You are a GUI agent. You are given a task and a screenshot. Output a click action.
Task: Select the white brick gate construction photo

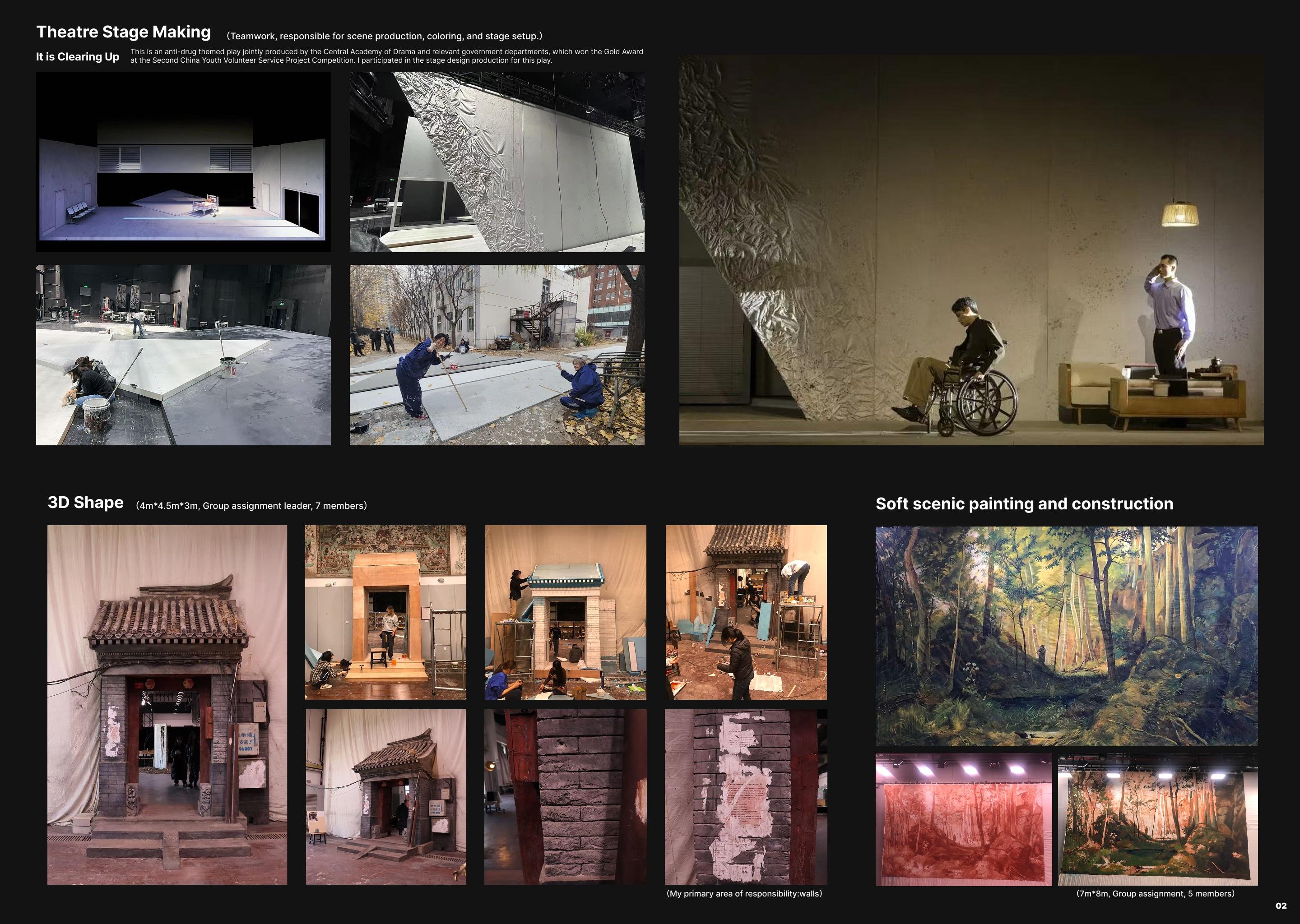click(x=565, y=612)
